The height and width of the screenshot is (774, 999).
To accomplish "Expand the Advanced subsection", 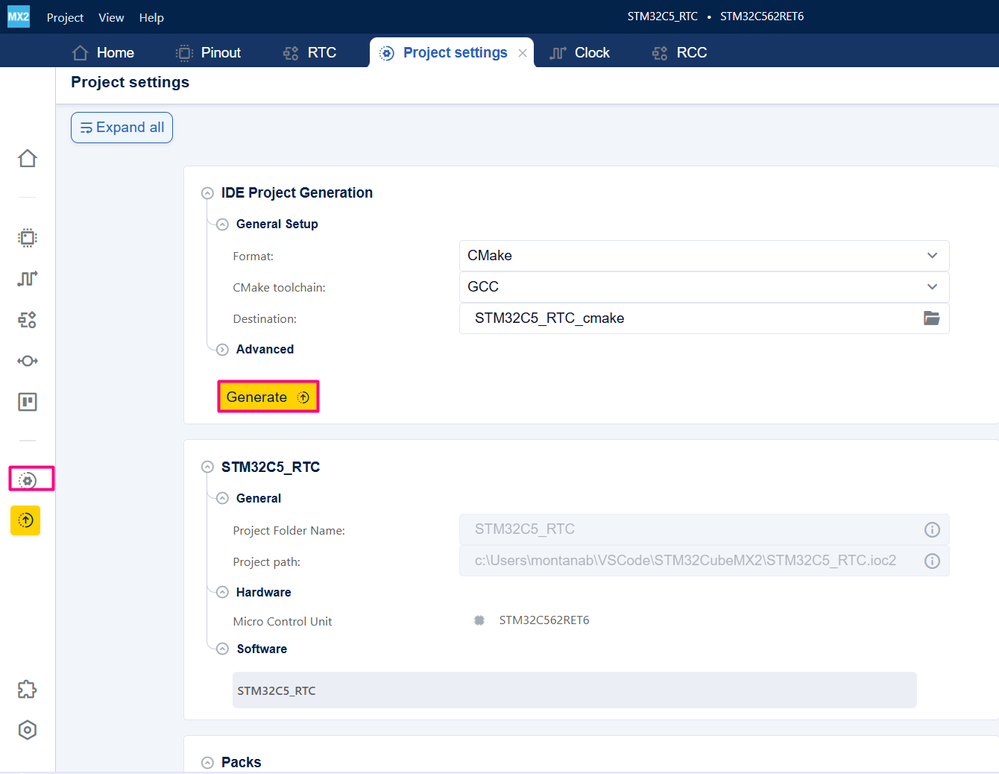I will tap(222, 350).
